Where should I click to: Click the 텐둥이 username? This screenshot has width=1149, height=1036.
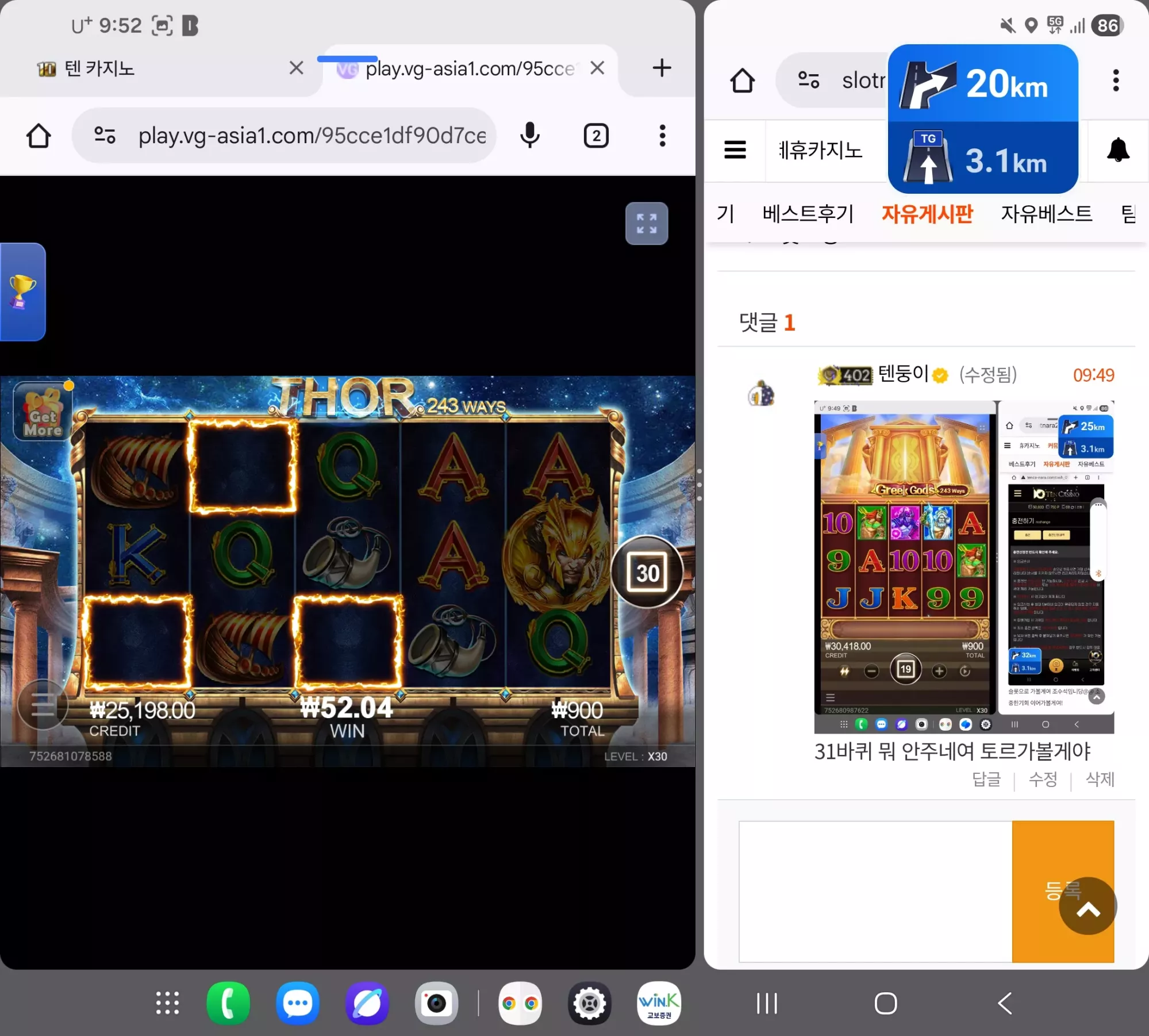tap(903, 374)
